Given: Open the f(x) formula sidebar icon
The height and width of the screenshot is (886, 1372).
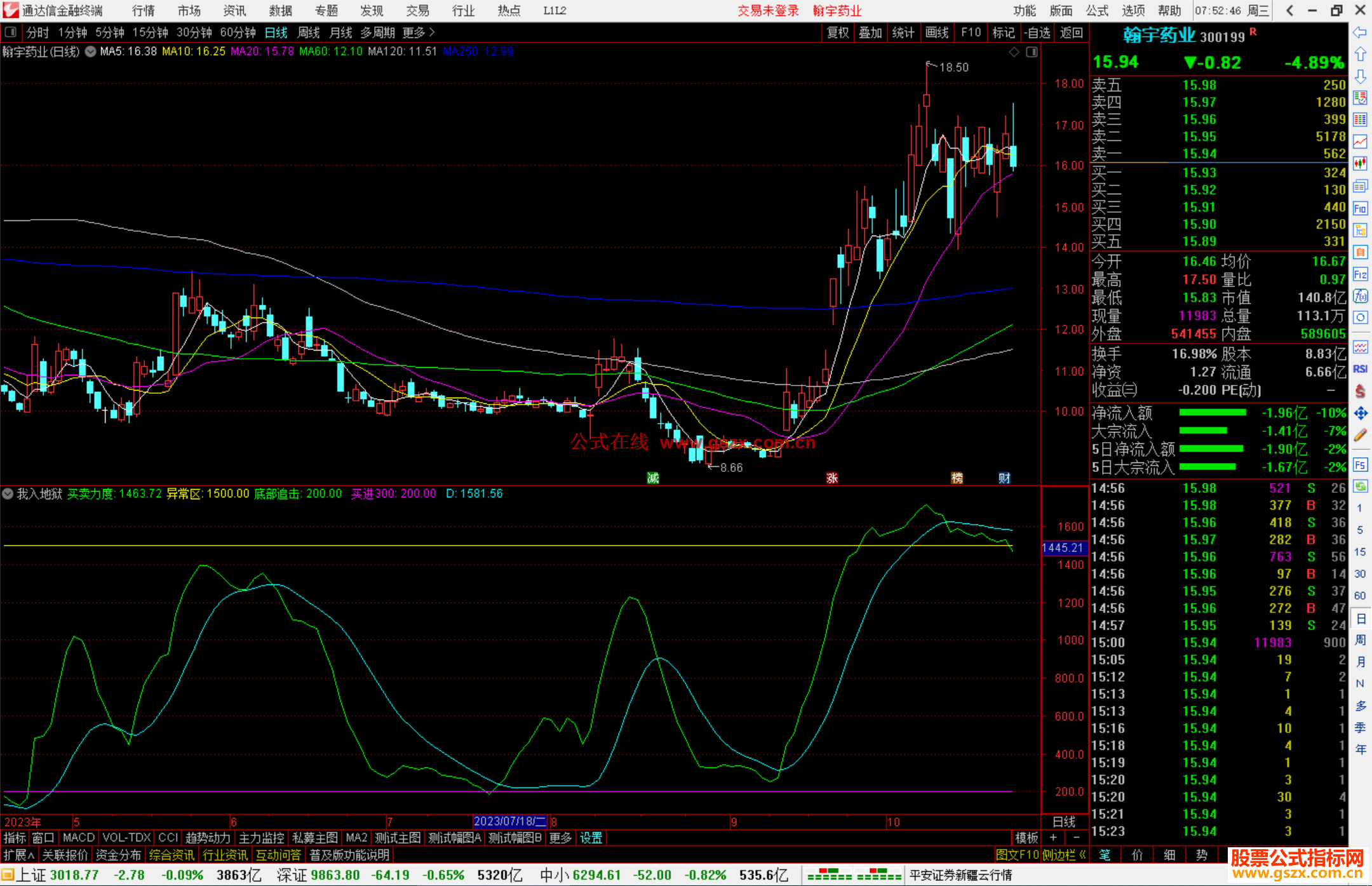Looking at the screenshot, I should 1360,296.
